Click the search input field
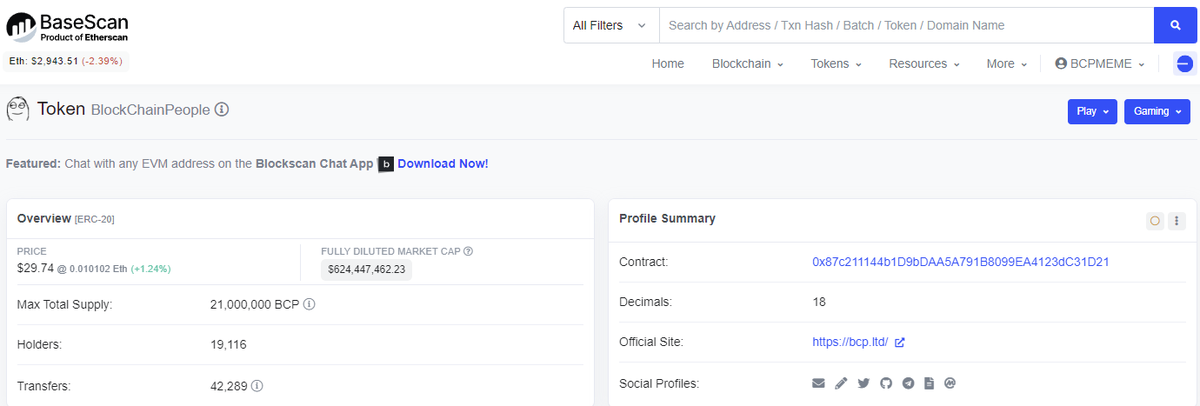This screenshot has width=1200, height=406. 906,25
